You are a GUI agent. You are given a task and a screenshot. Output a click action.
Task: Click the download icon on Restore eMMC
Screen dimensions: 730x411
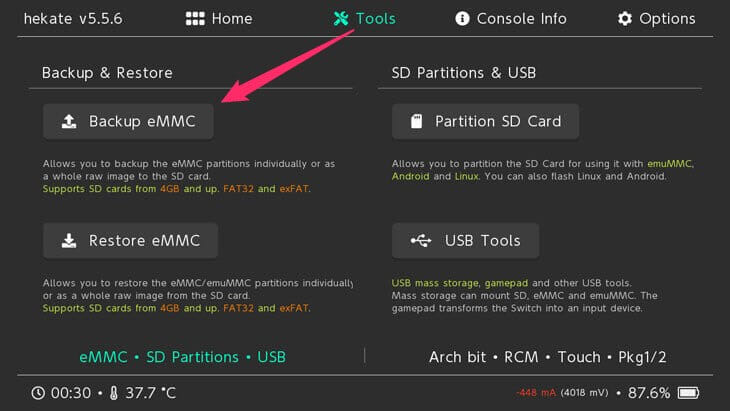coord(69,241)
